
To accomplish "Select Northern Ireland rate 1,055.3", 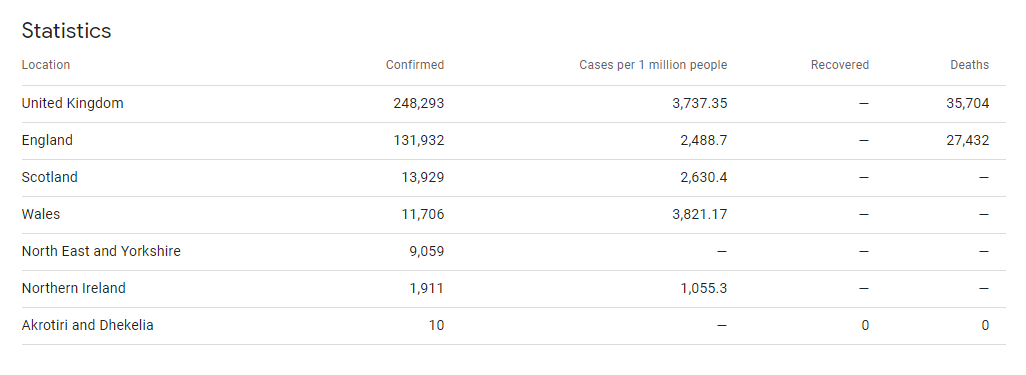I will [704, 288].
